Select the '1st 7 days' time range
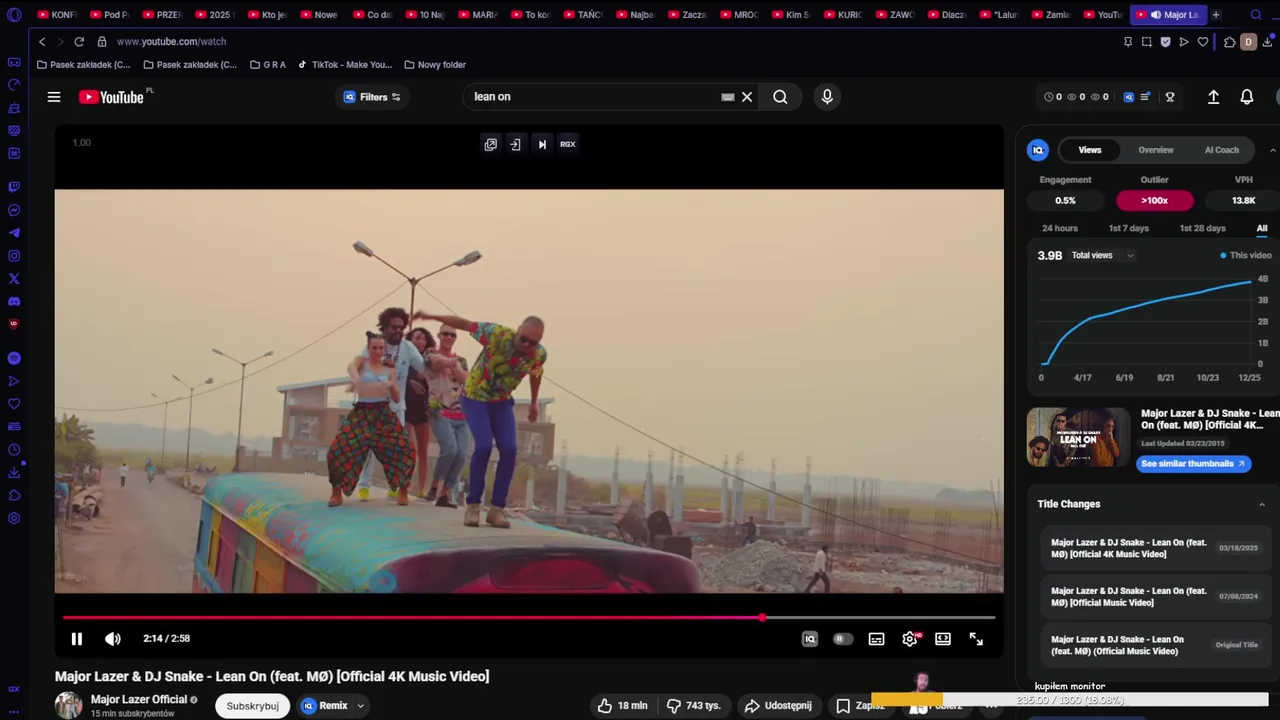Viewport: 1280px width, 720px height. 1129,228
